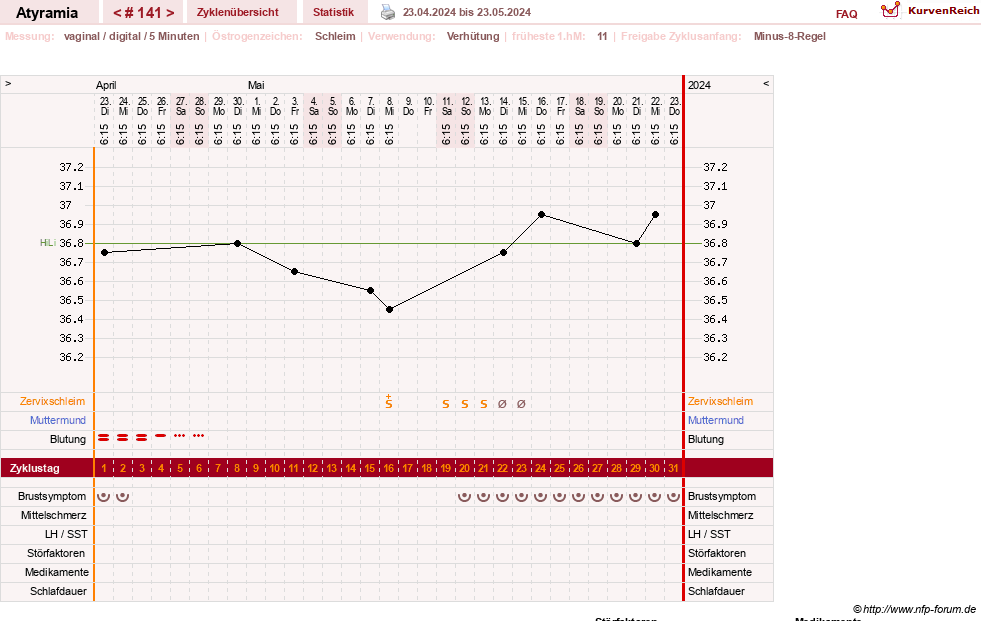This screenshot has height=621, width=981.
Task: Click the right chart collapse arrow '<'
Action: [x=766, y=83]
